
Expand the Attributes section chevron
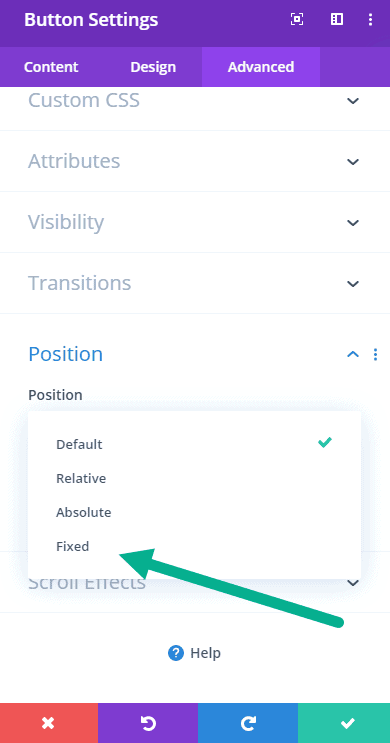point(353,162)
